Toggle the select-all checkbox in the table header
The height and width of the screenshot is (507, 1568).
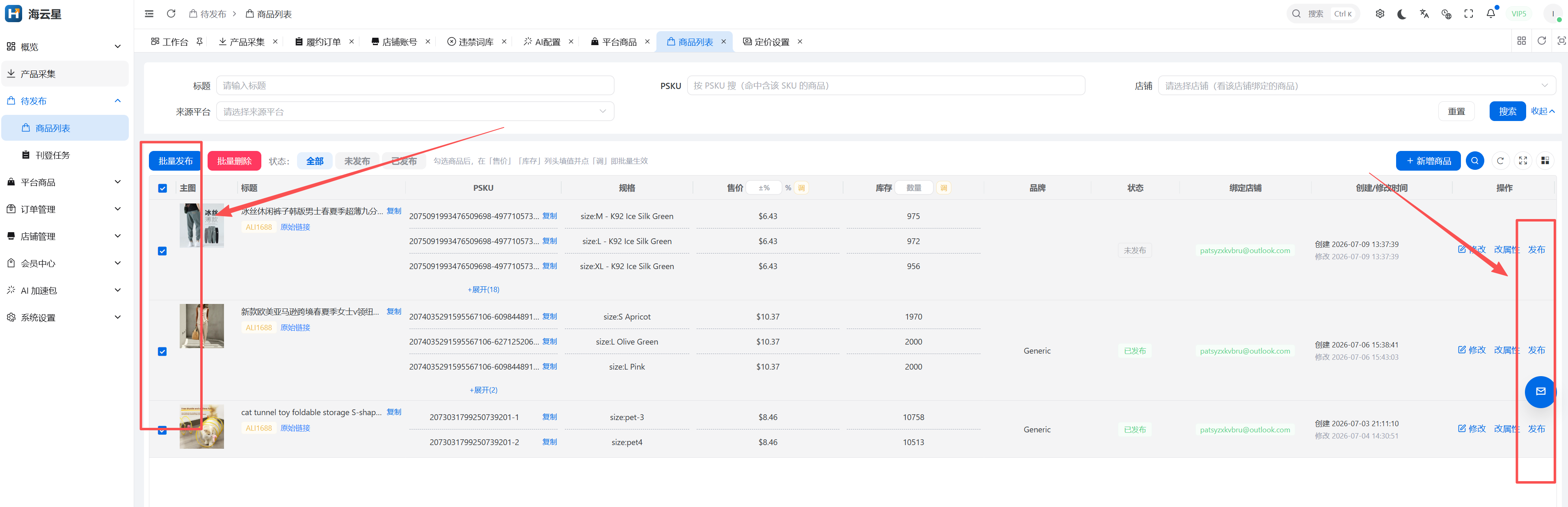coord(162,188)
